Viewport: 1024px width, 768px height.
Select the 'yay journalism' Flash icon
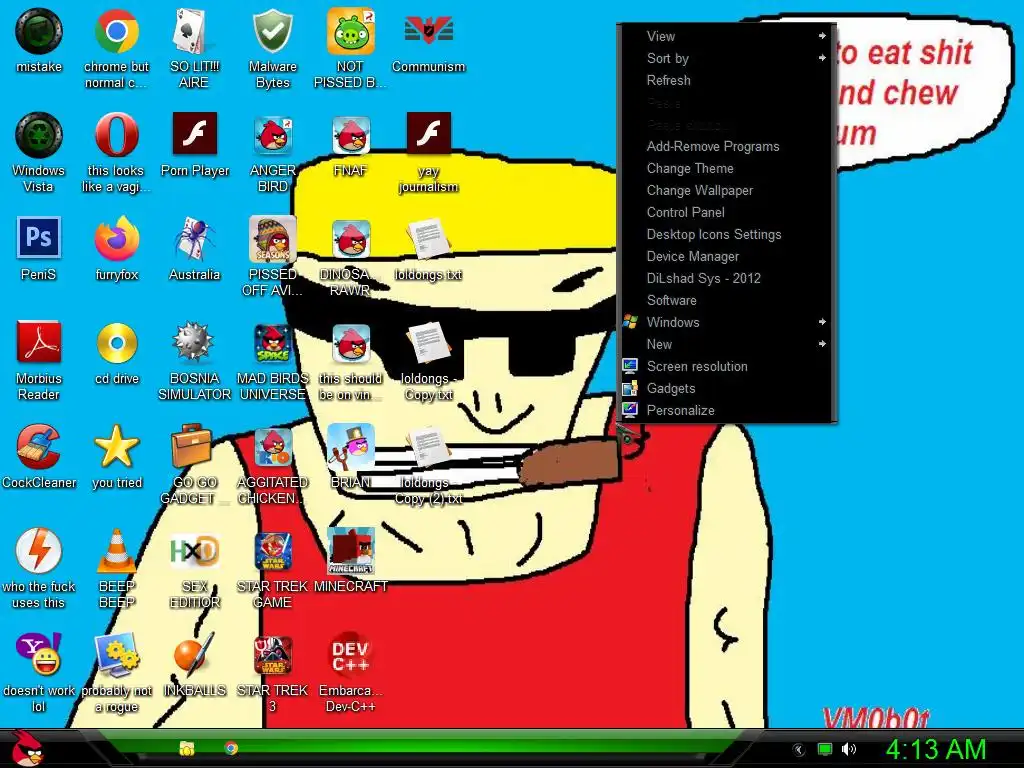click(x=428, y=134)
